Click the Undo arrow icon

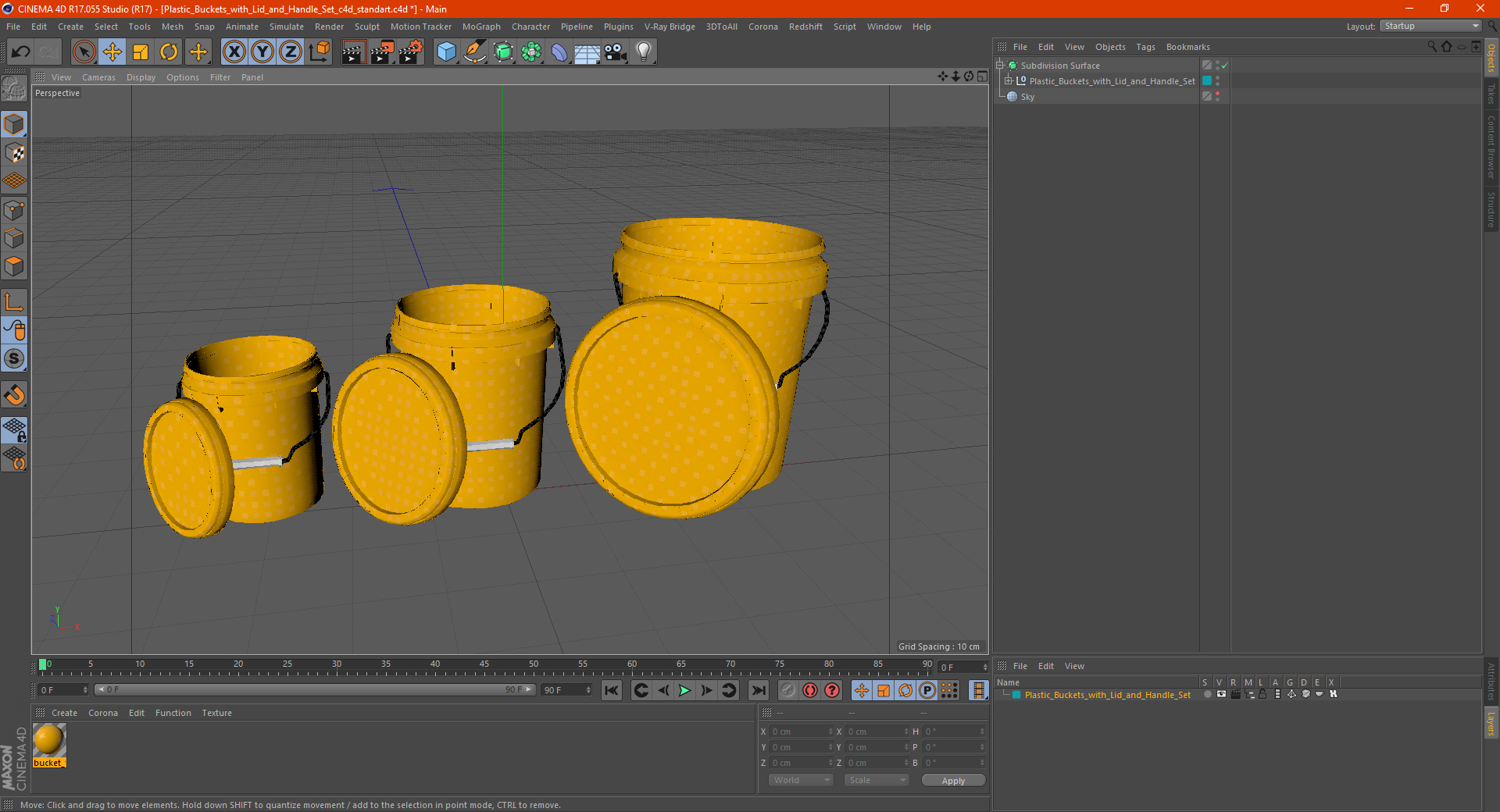[x=21, y=52]
